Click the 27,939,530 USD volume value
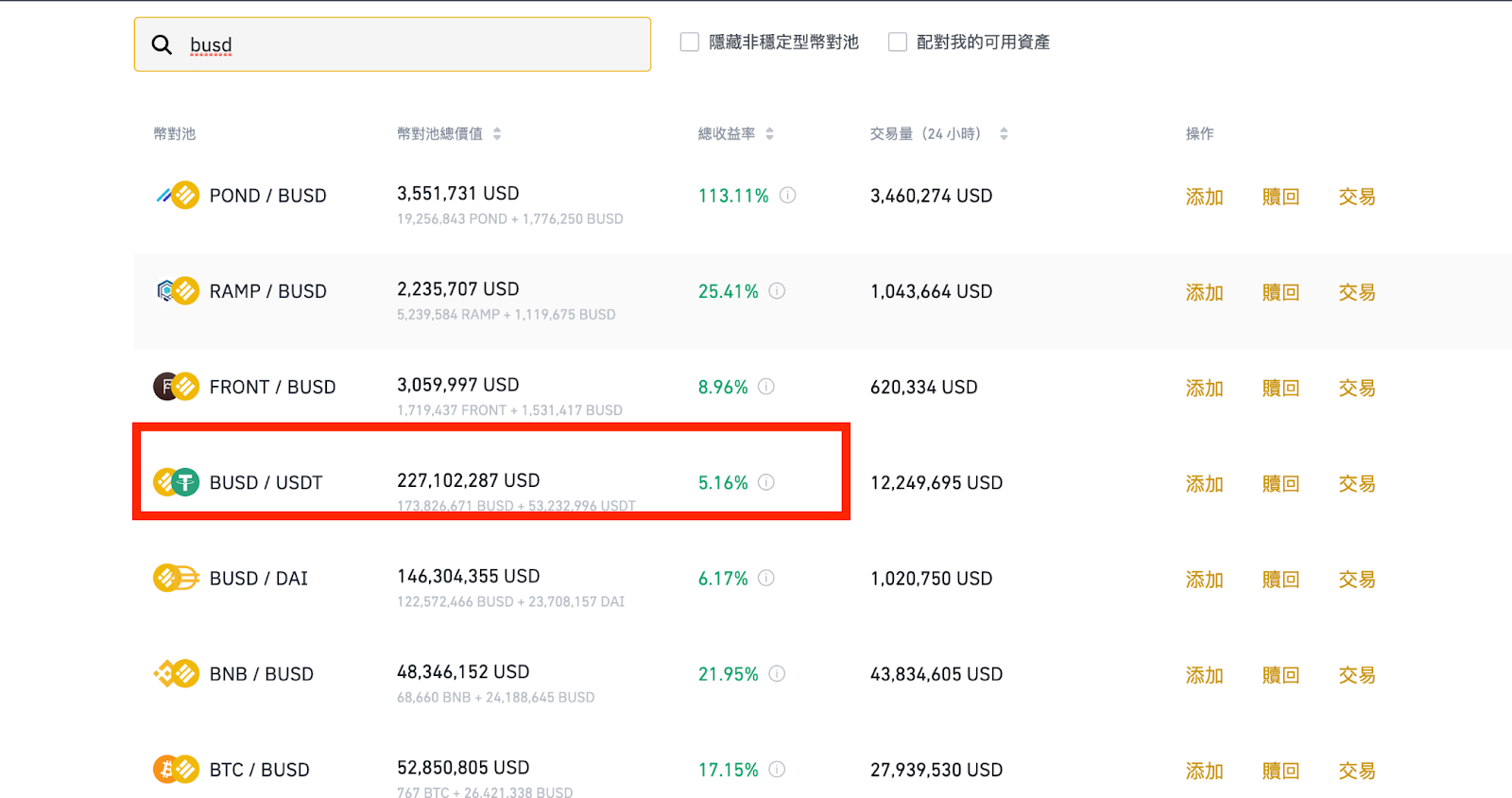 (x=936, y=770)
